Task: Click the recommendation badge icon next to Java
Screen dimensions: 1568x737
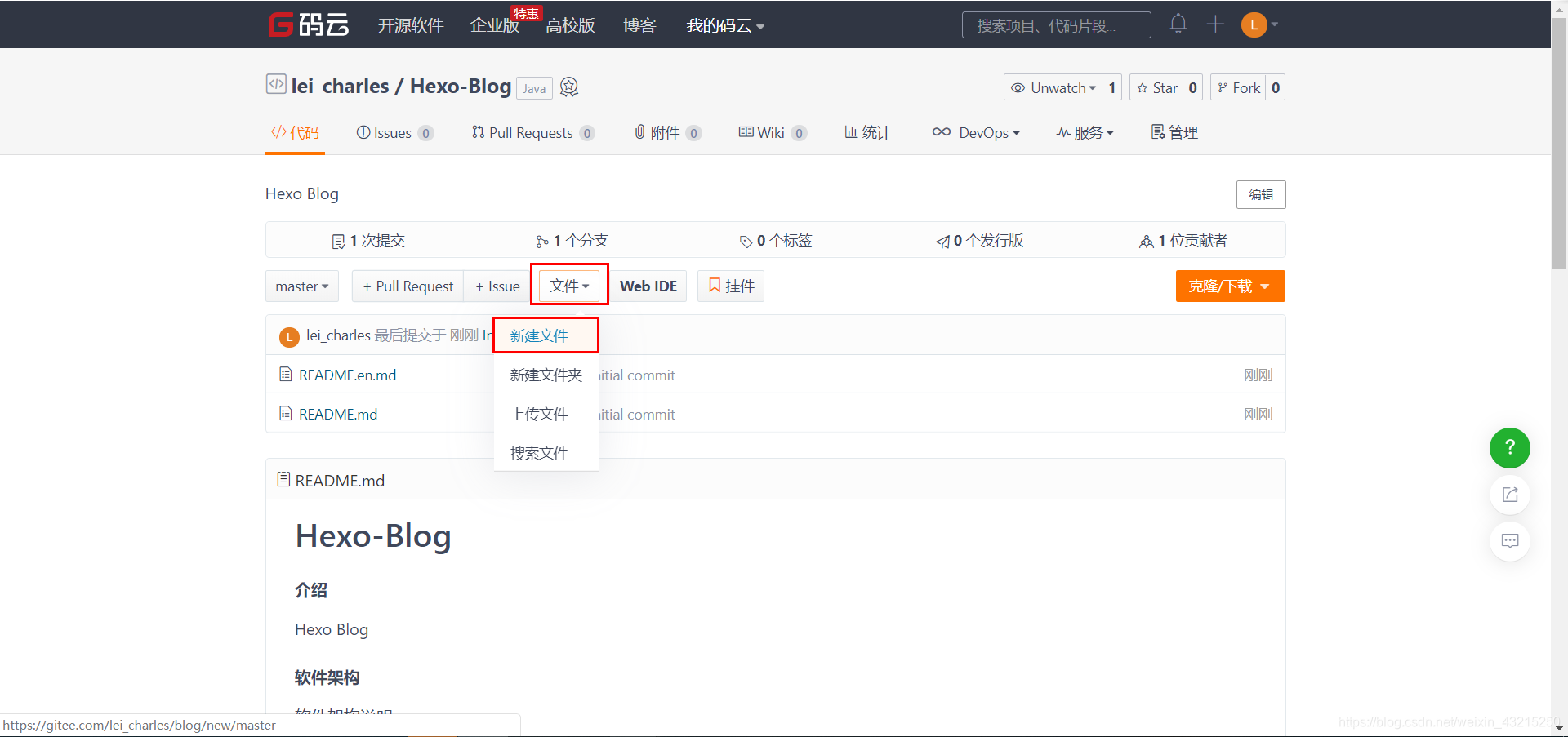Action: pyautogui.click(x=569, y=87)
